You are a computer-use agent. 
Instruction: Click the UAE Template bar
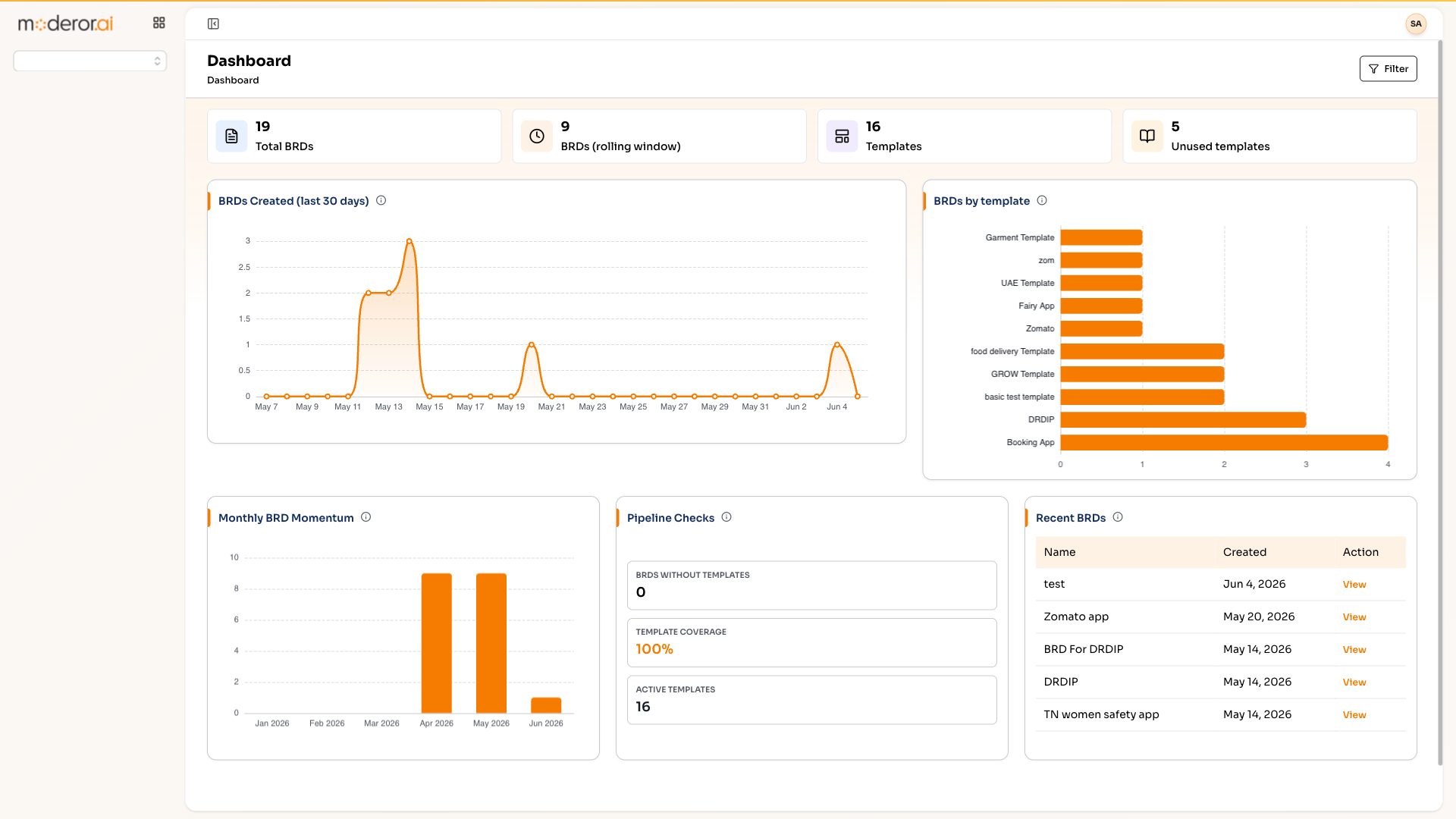point(1101,283)
